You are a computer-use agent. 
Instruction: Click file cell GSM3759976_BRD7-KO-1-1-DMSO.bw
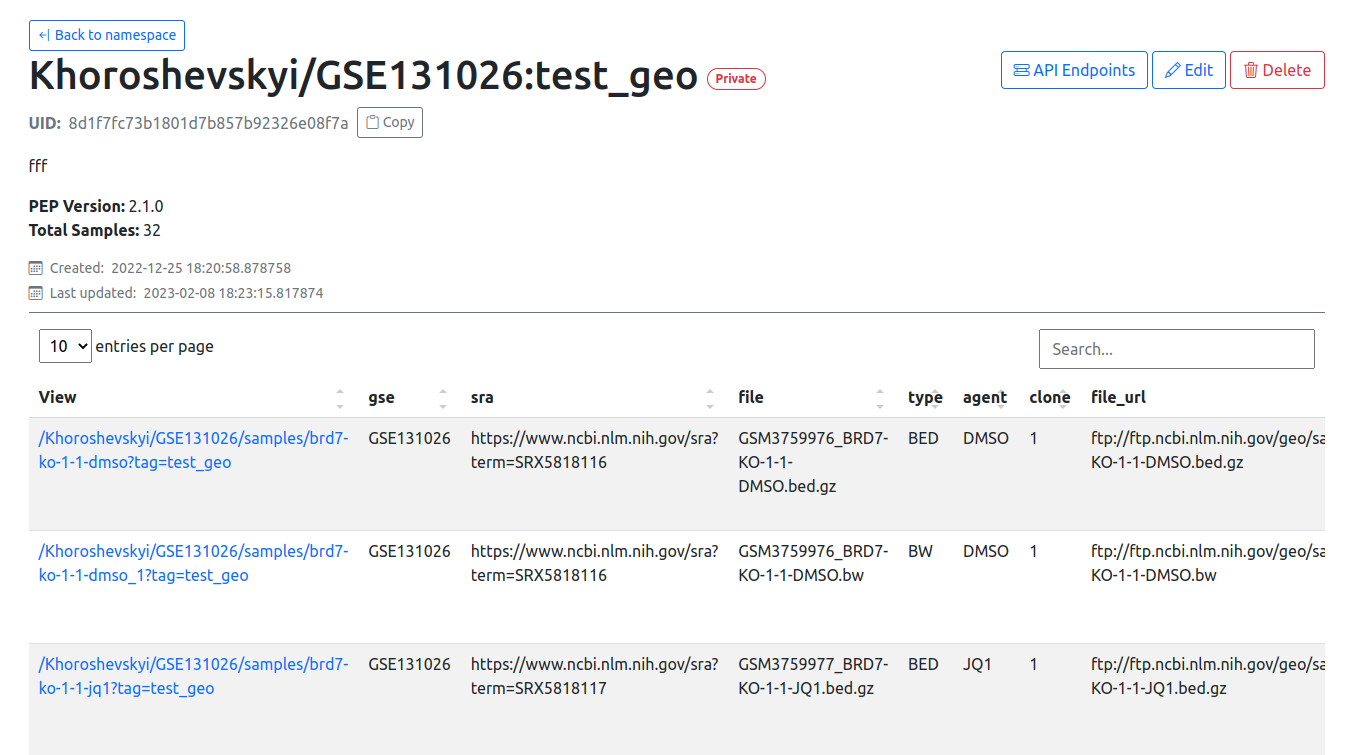pos(813,563)
